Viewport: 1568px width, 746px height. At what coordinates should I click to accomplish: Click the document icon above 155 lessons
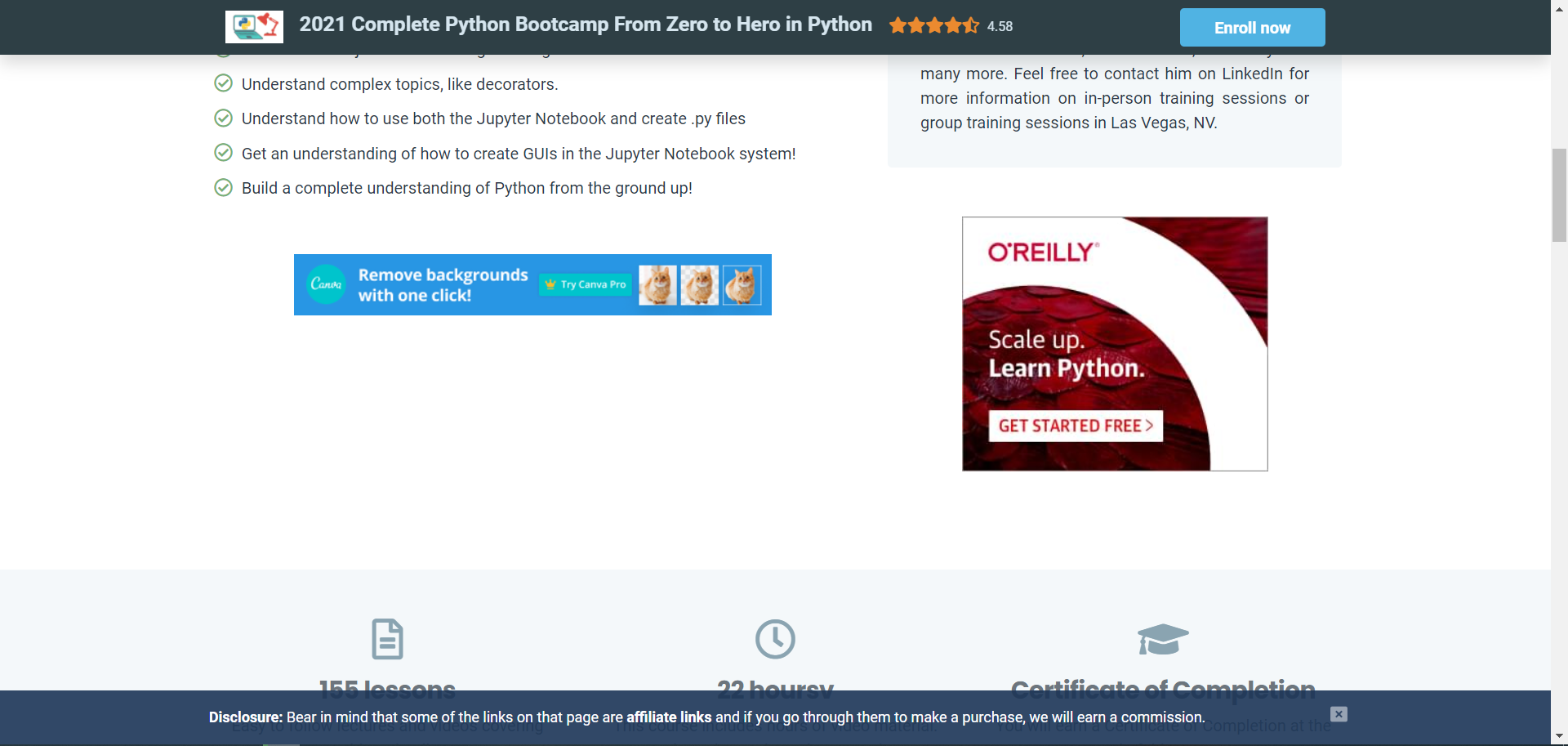click(387, 640)
